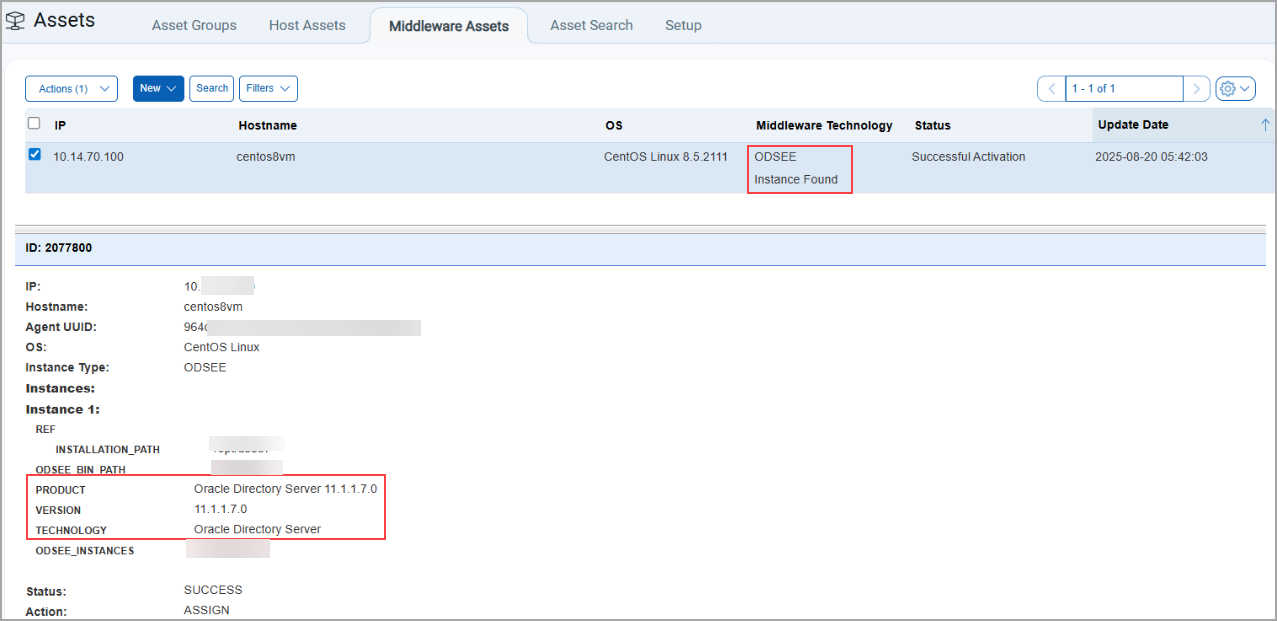
Task: Open the Setup tab
Action: point(683,25)
